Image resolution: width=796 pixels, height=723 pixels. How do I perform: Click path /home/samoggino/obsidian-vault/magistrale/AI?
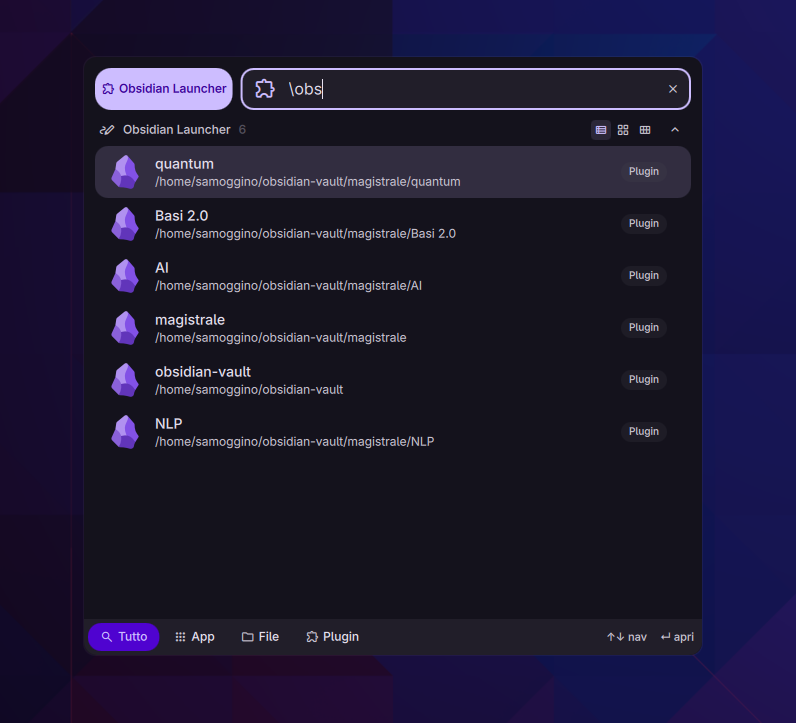[288, 286]
